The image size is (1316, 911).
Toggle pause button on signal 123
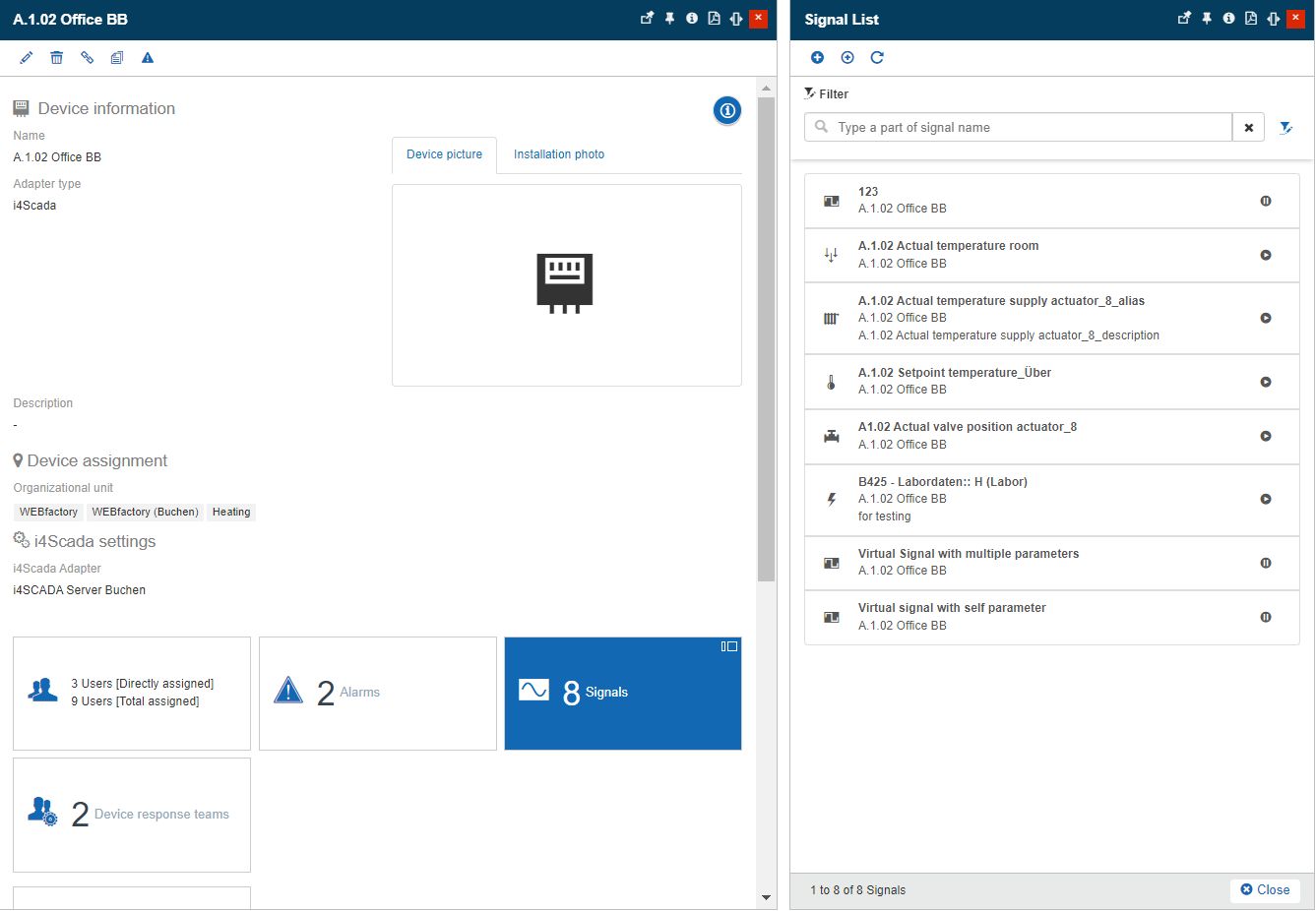tap(1266, 201)
